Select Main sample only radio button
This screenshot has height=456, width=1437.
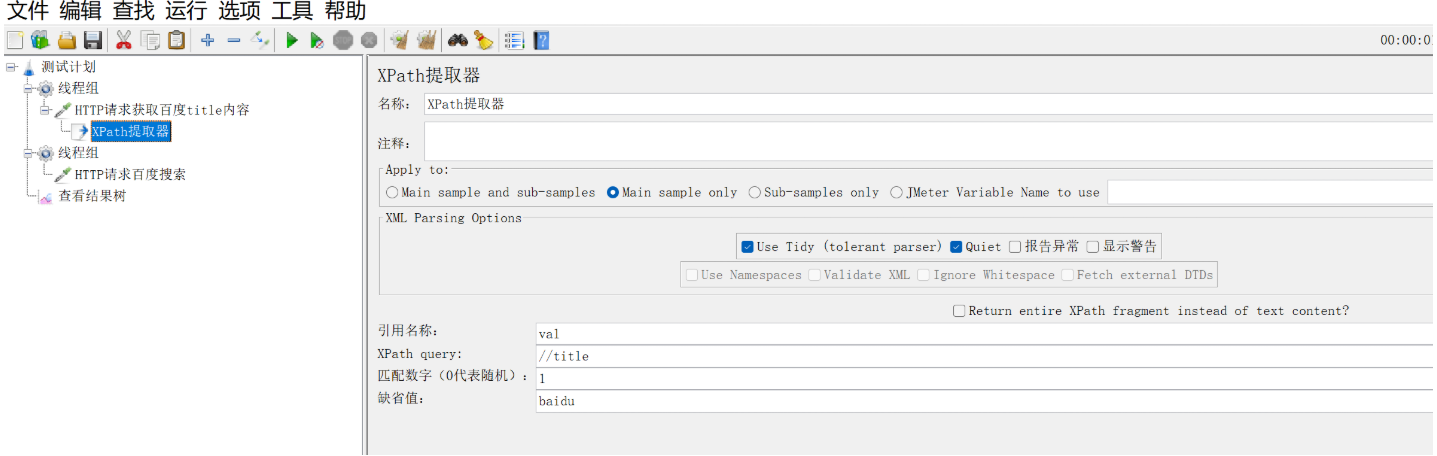(x=613, y=192)
